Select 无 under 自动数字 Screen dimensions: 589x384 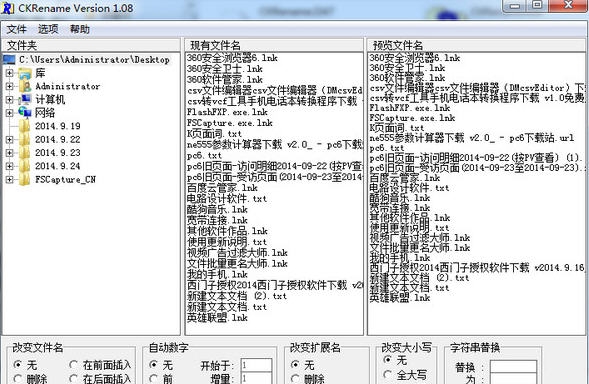coord(161,365)
